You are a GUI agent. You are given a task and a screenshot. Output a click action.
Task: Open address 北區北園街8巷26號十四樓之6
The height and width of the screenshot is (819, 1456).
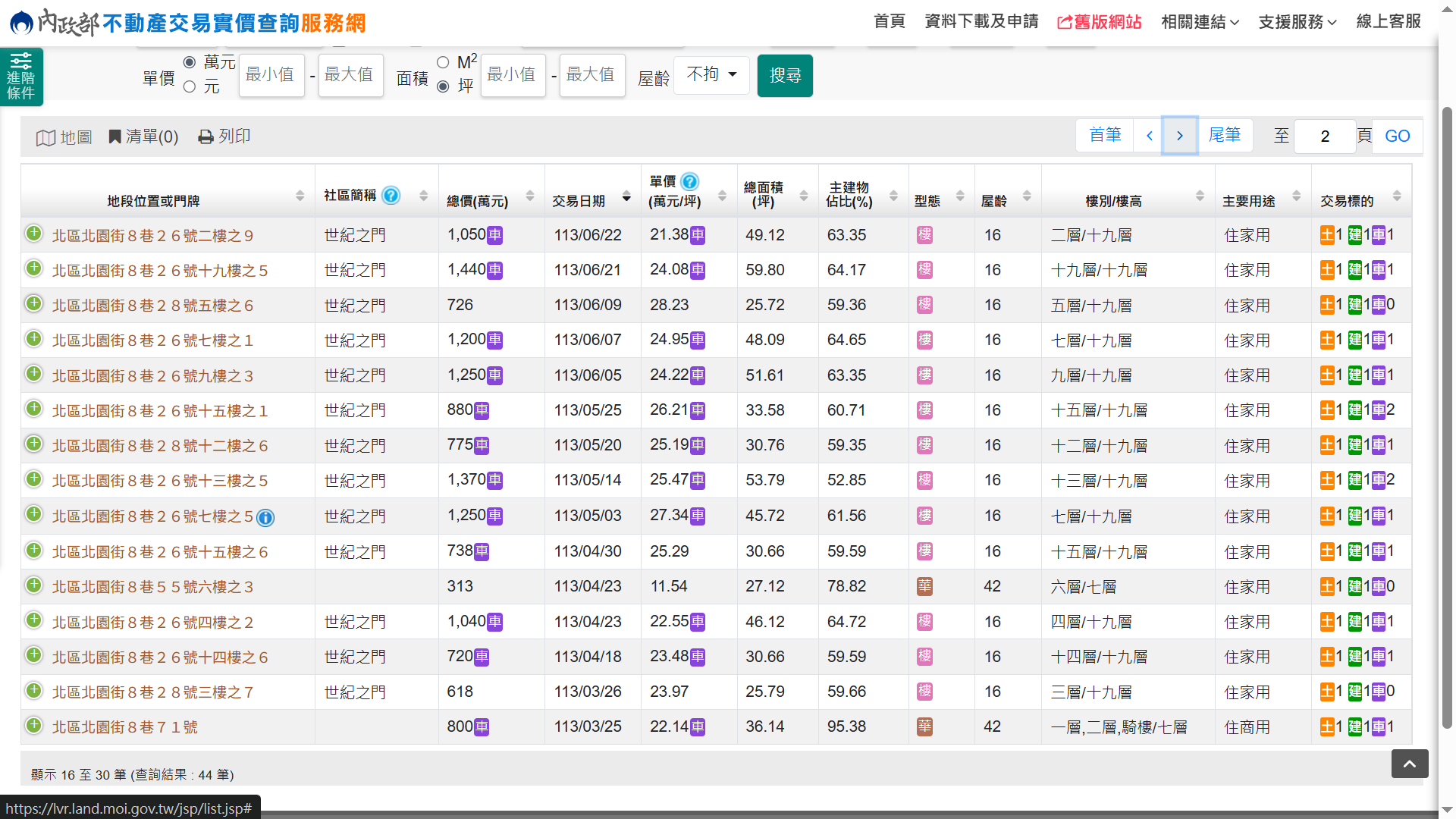point(159,657)
